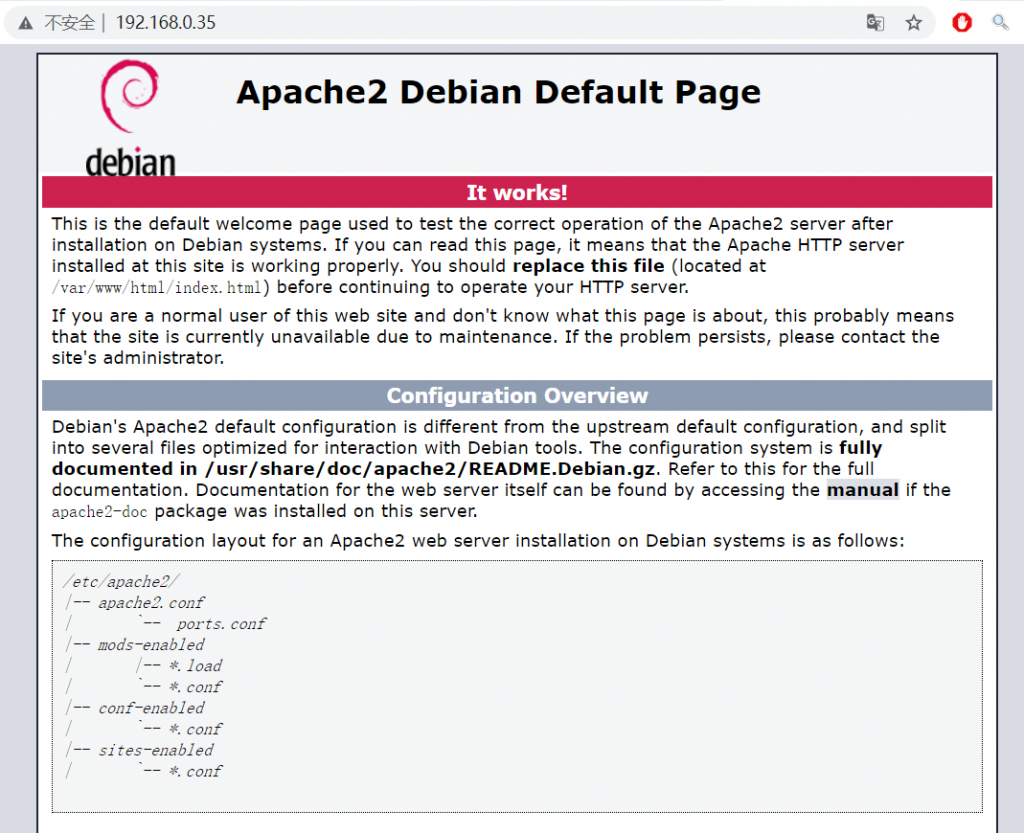
Task: Click the mods-enabled entry in the layout
Action: [152, 645]
